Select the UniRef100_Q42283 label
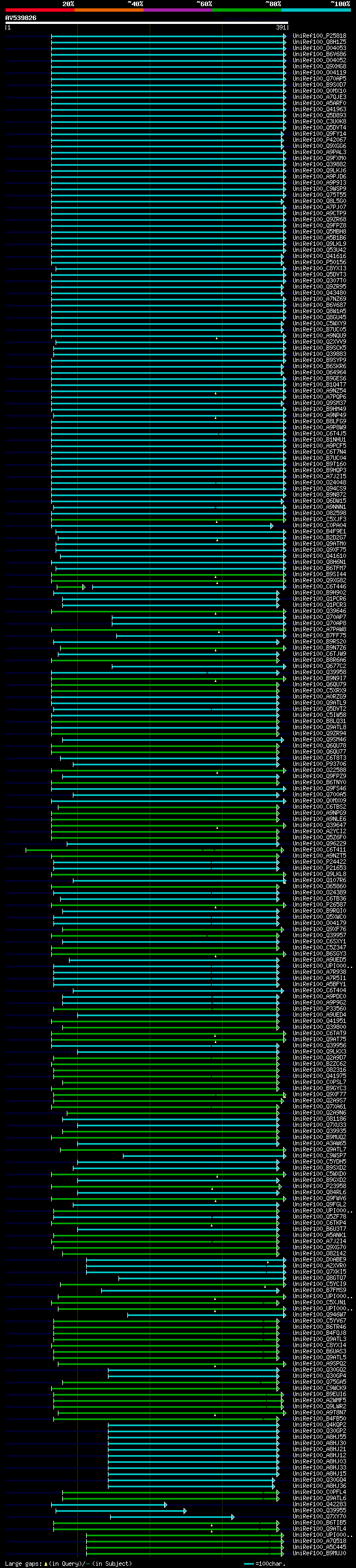 [319, 1504]
